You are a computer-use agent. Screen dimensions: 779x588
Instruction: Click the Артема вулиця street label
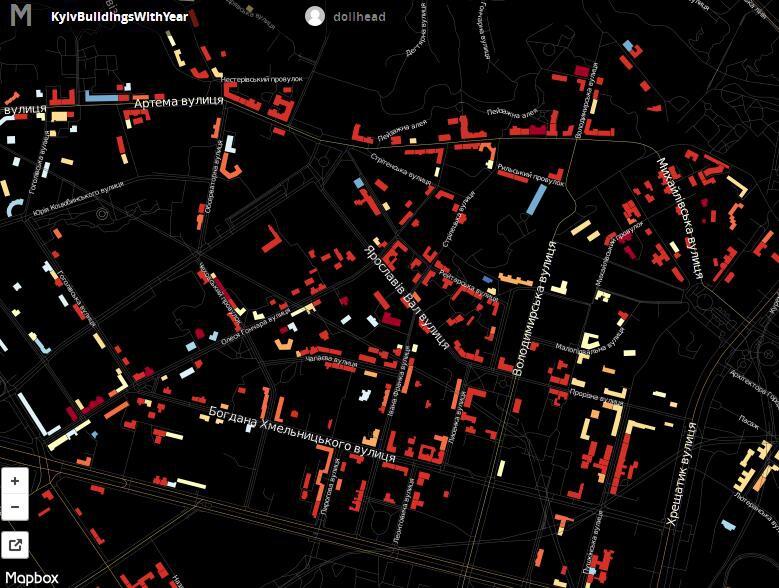pos(177,102)
